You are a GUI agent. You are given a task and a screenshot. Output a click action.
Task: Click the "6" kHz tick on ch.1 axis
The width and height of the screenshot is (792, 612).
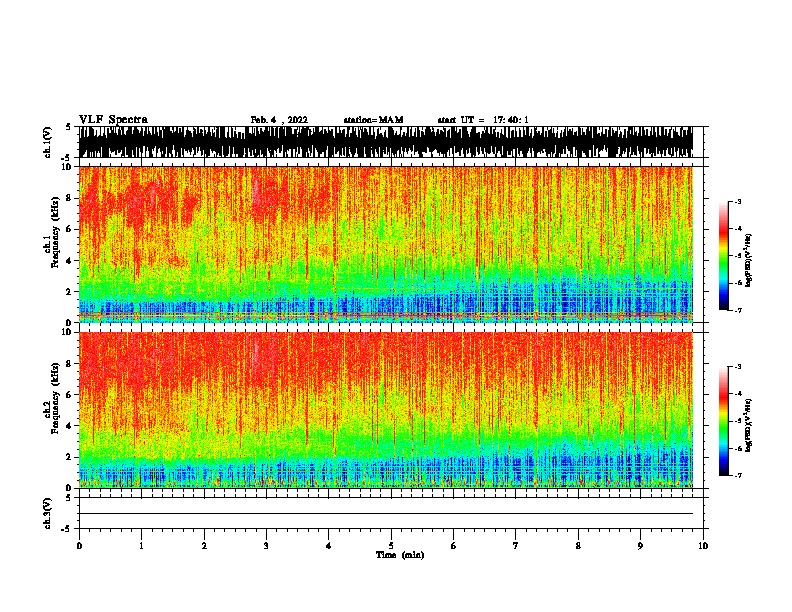(69, 229)
